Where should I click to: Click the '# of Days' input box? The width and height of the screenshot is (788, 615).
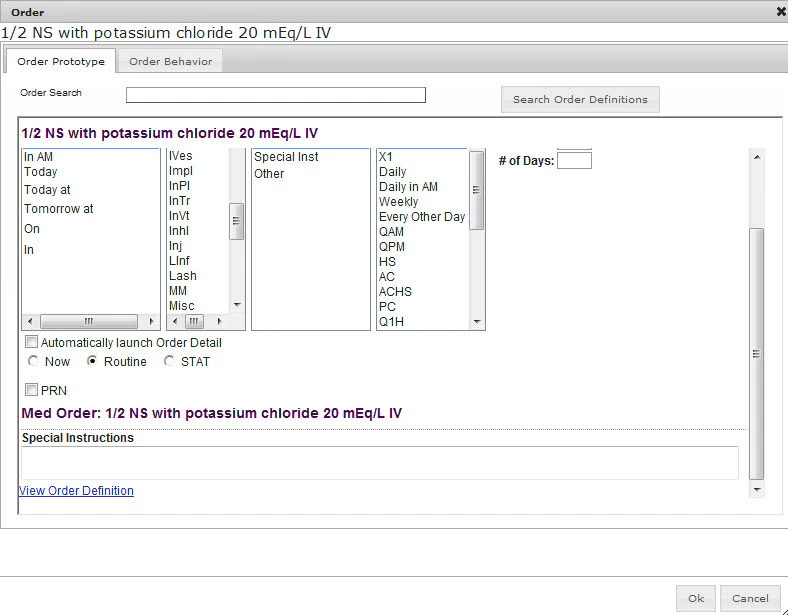(574, 161)
